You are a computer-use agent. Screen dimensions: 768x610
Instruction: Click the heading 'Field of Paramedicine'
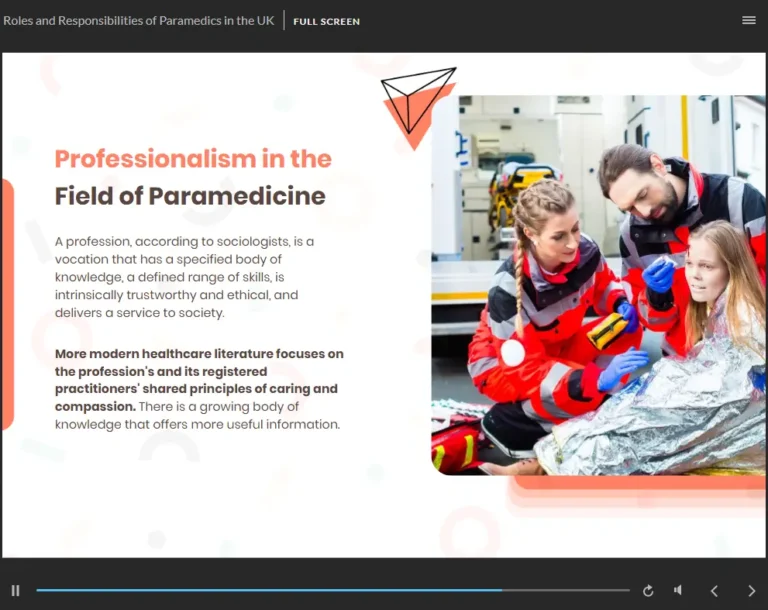[x=190, y=196]
